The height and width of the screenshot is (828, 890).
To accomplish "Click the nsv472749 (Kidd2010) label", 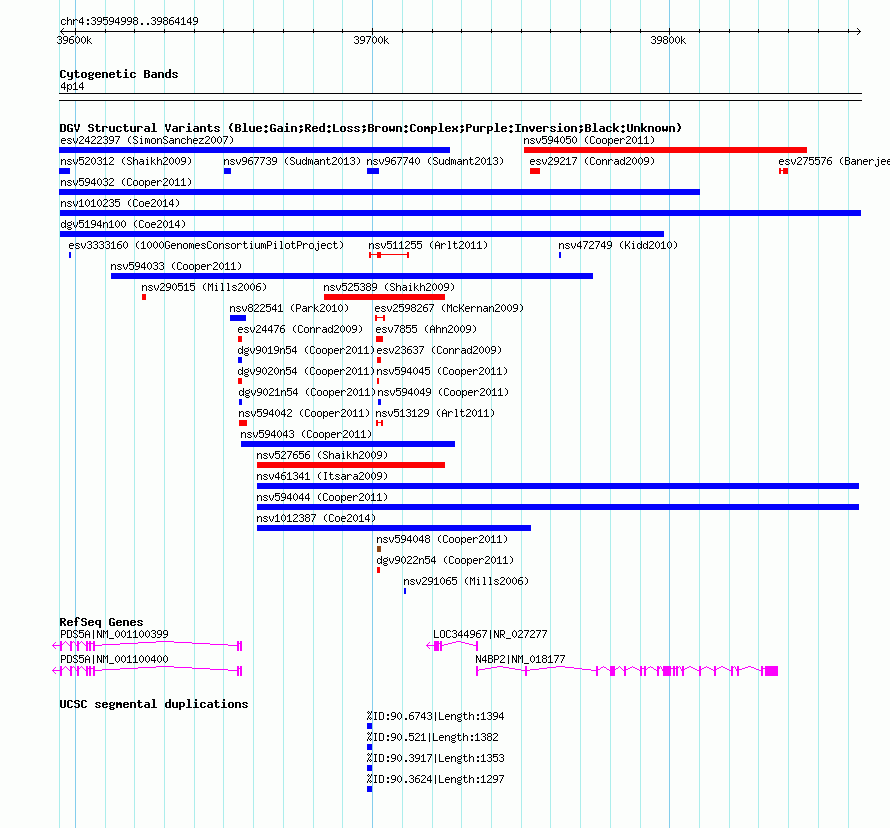I will (618, 245).
